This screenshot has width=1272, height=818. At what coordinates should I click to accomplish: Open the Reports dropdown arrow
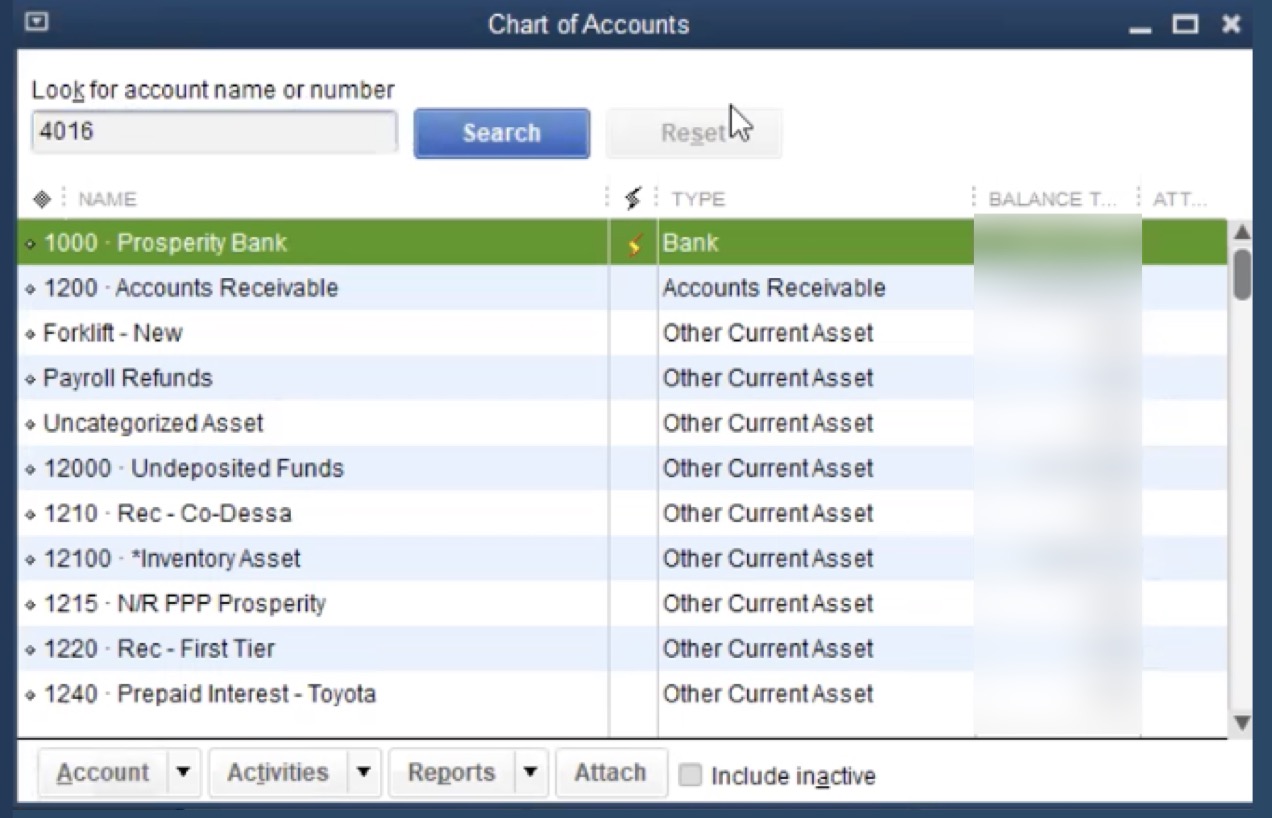(531, 773)
